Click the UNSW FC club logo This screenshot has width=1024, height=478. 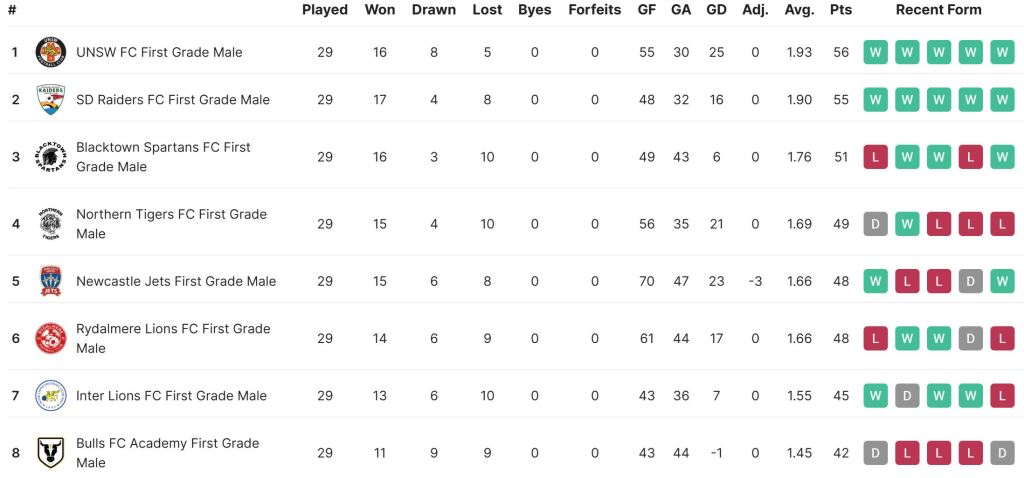50,52
